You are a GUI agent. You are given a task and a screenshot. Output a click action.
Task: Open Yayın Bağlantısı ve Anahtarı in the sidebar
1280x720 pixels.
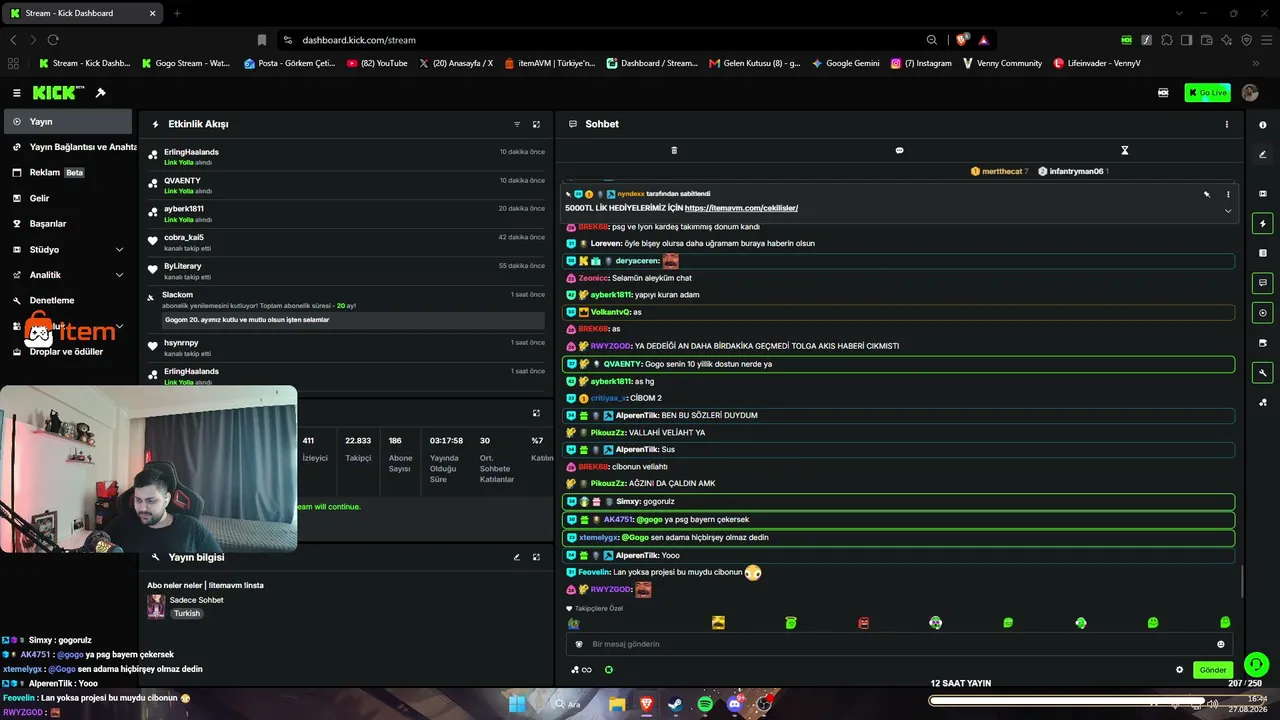tap(70, 147)
